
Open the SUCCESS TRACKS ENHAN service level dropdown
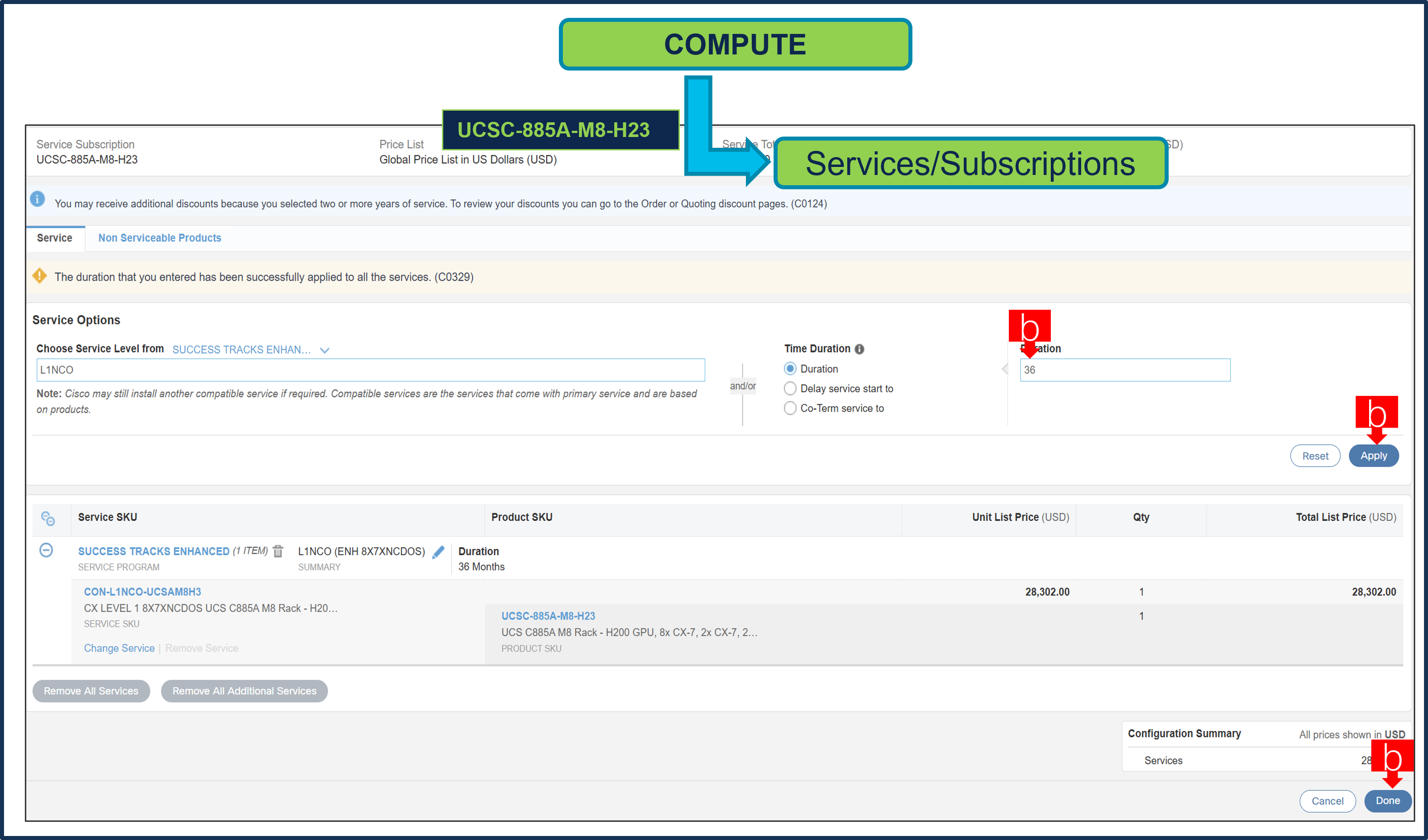click(x=324, y=350)
